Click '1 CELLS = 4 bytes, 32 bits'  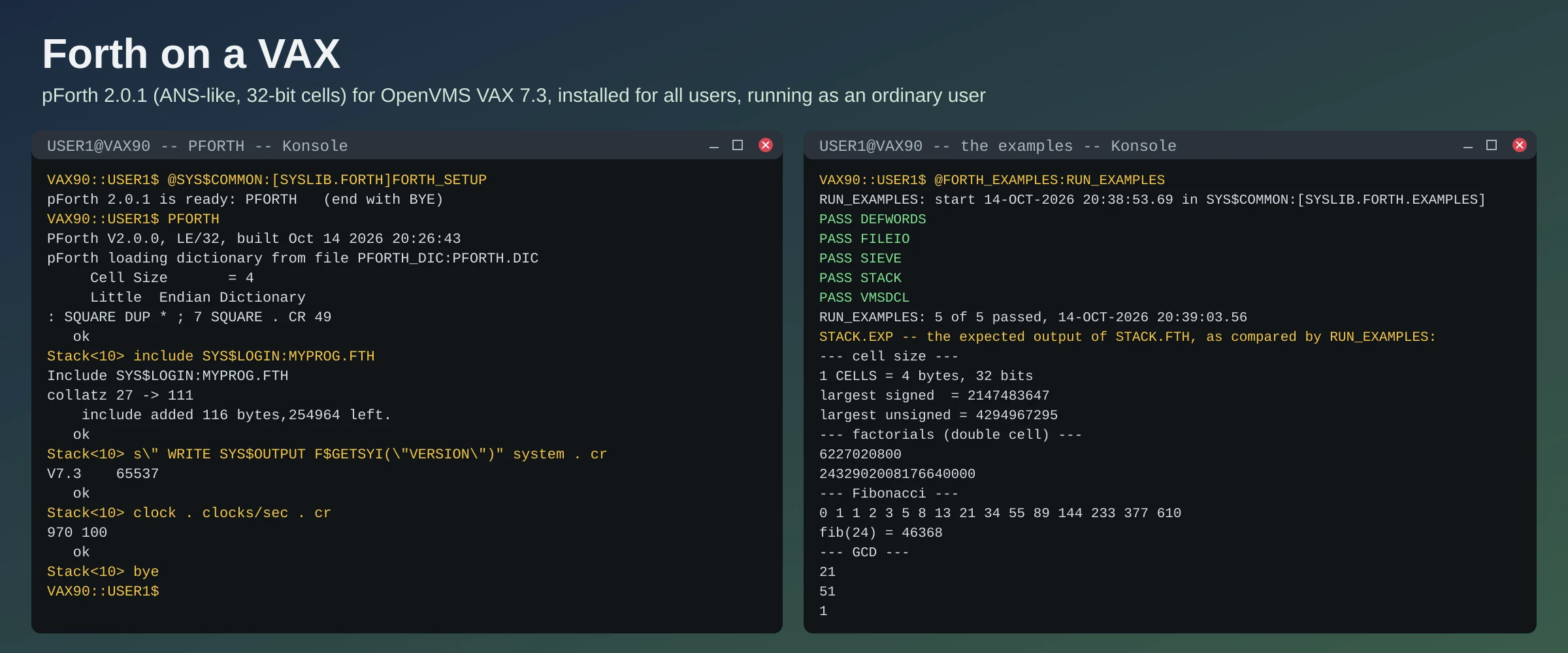(926, 375)
